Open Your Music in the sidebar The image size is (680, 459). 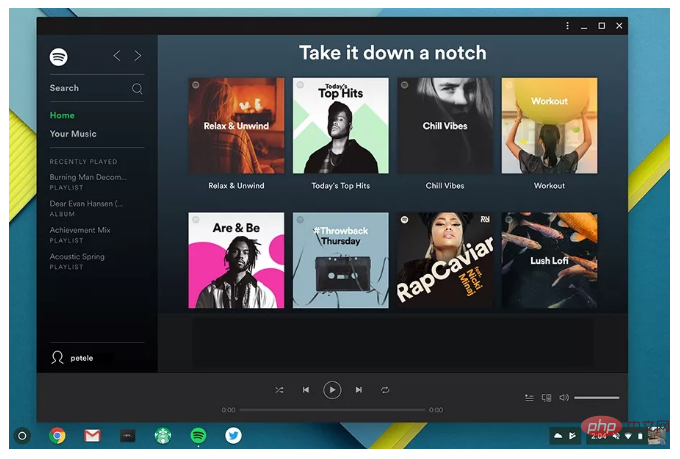73,134
